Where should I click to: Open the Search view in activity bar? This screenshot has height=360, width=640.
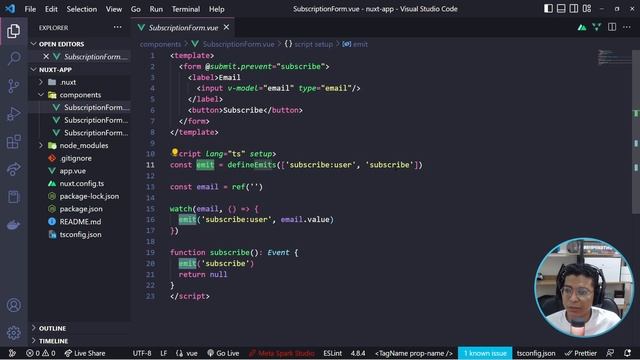tap(13, 58)
